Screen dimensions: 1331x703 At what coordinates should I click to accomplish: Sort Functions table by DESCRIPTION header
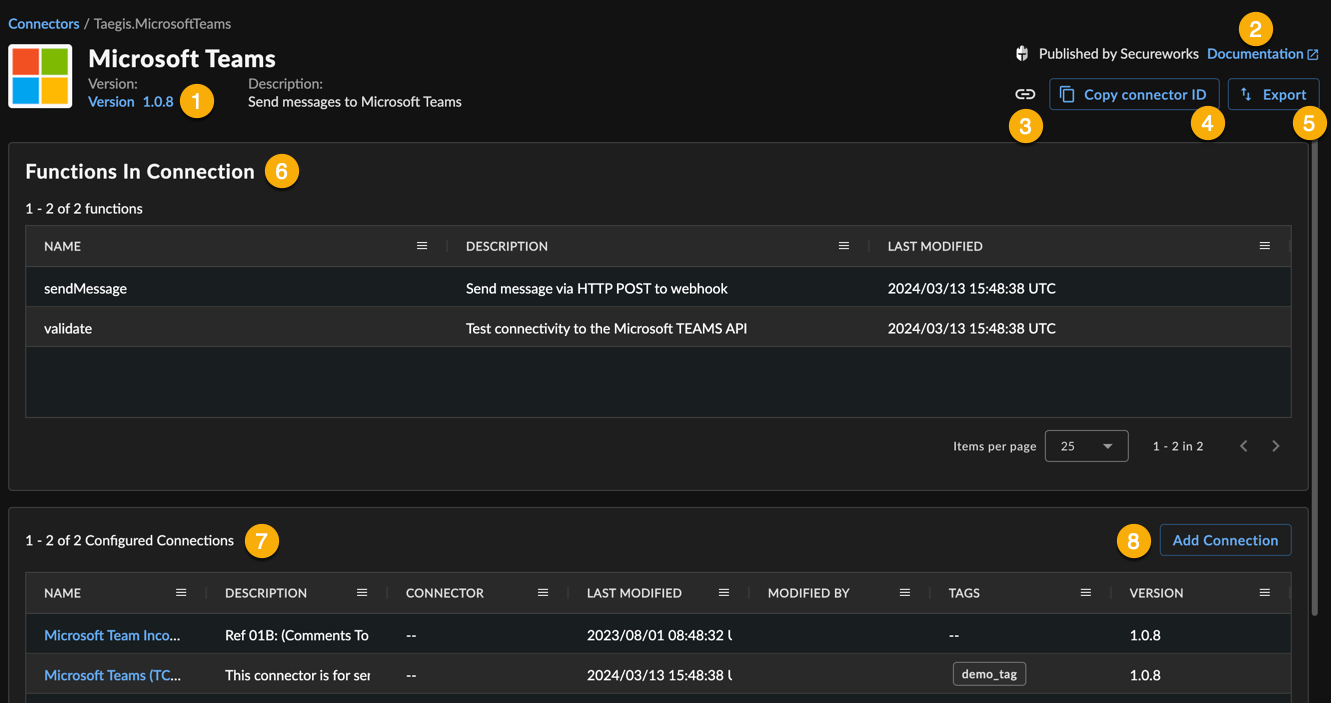[x=507, y=246]
